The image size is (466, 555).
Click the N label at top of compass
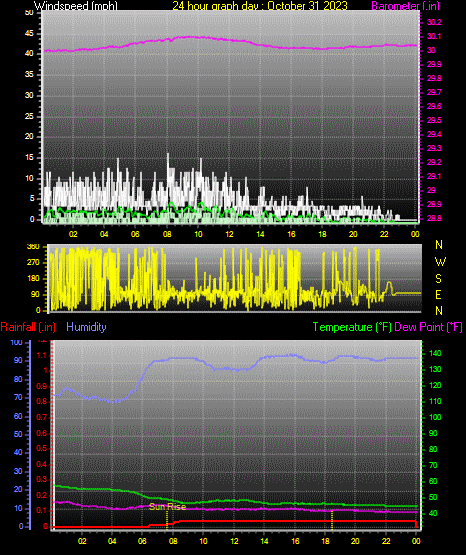(x=439, y=245)
